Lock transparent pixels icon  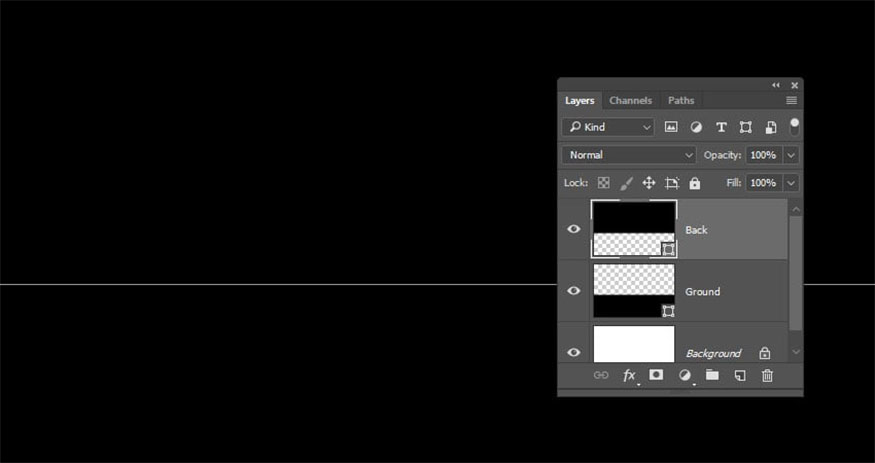tap(604, 183)
